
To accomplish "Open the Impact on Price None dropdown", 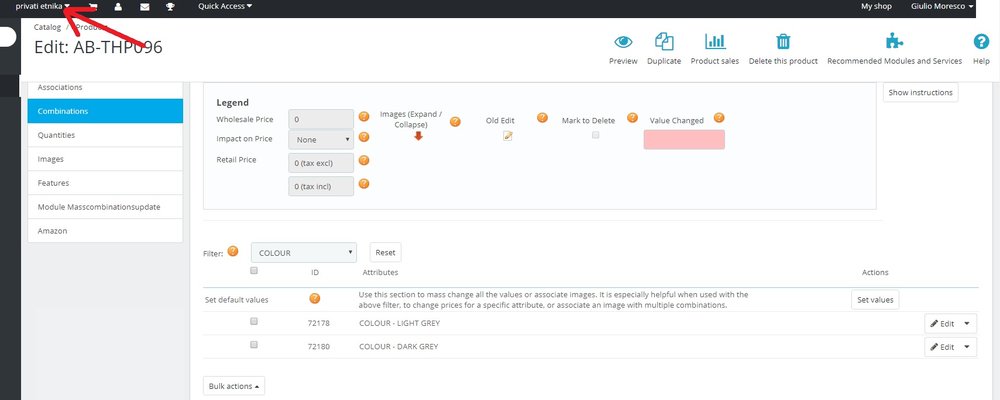I will [x=321, y=139].
